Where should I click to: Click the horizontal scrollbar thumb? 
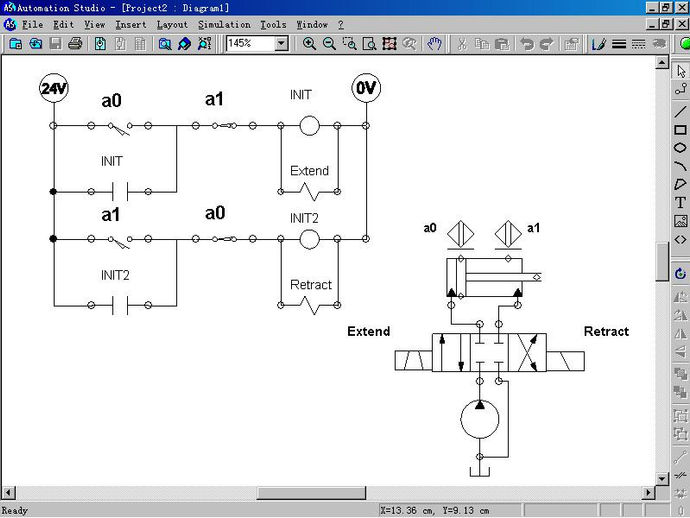pyautogui.click(x=311, y=492)
